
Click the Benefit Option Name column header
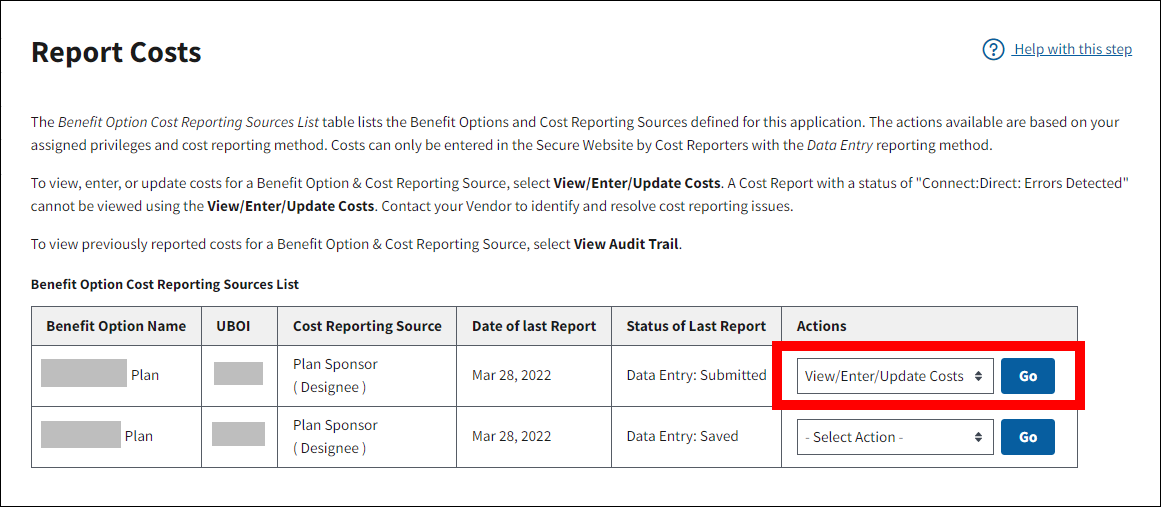click(x=116, y=326)
